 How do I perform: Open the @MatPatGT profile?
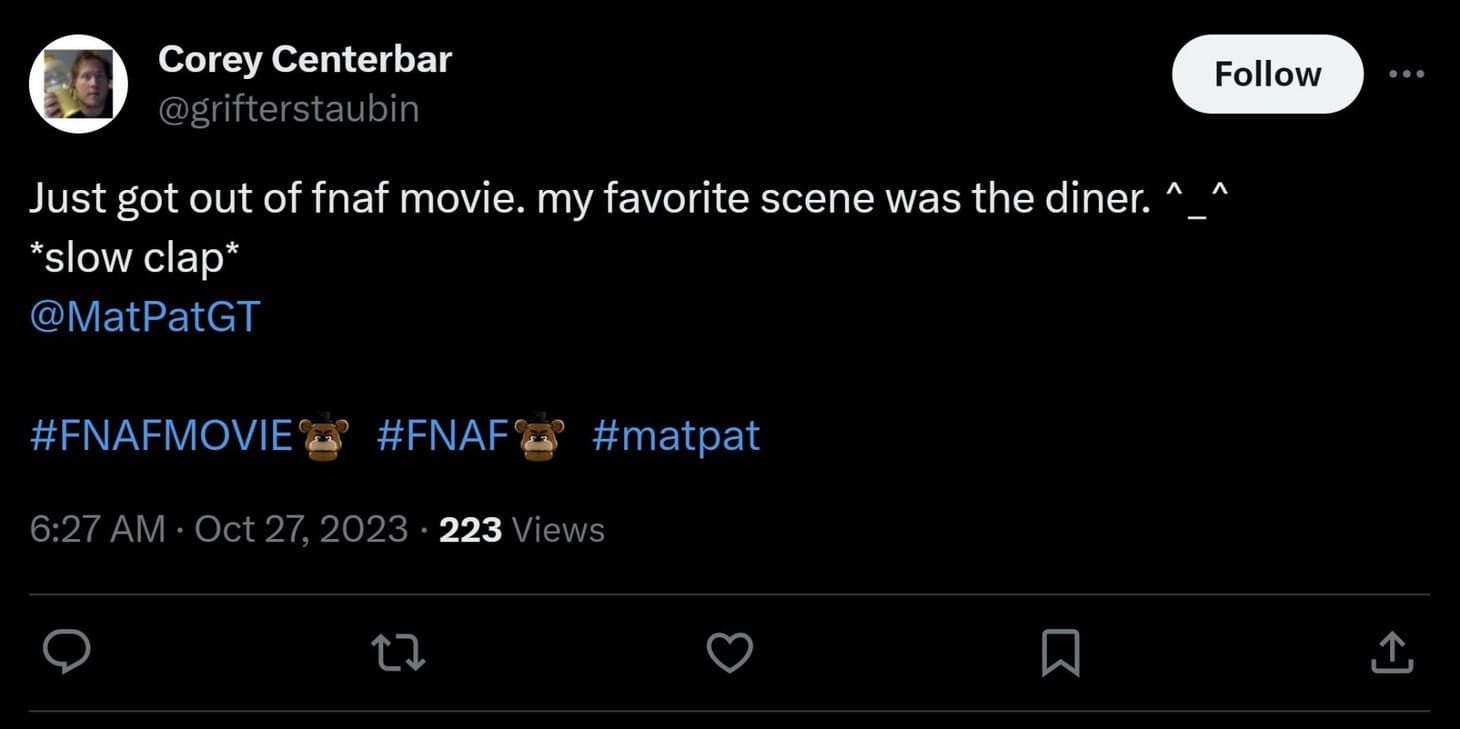[x=143, y=316]
